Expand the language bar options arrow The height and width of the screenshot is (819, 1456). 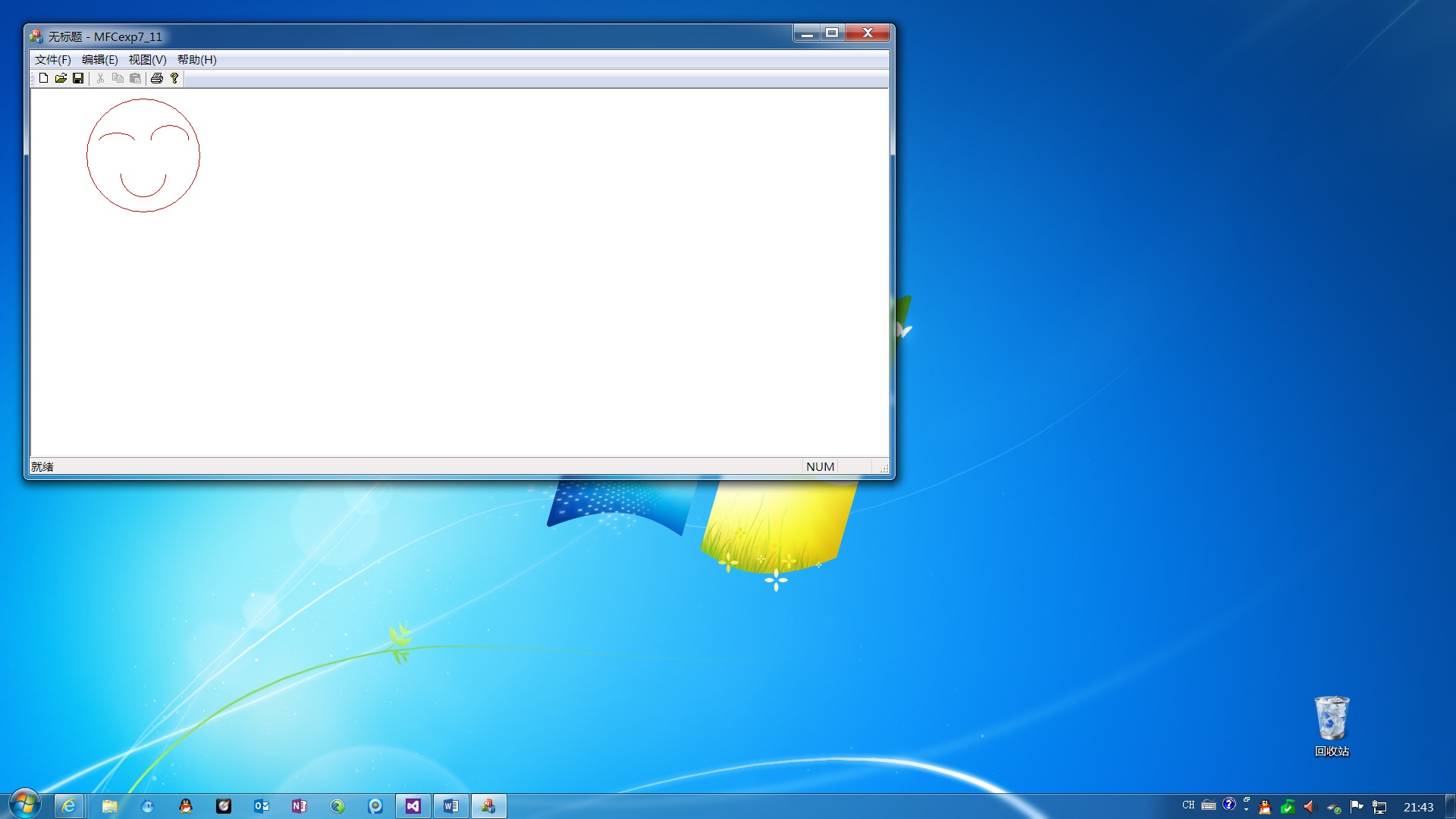(1246, 809)
